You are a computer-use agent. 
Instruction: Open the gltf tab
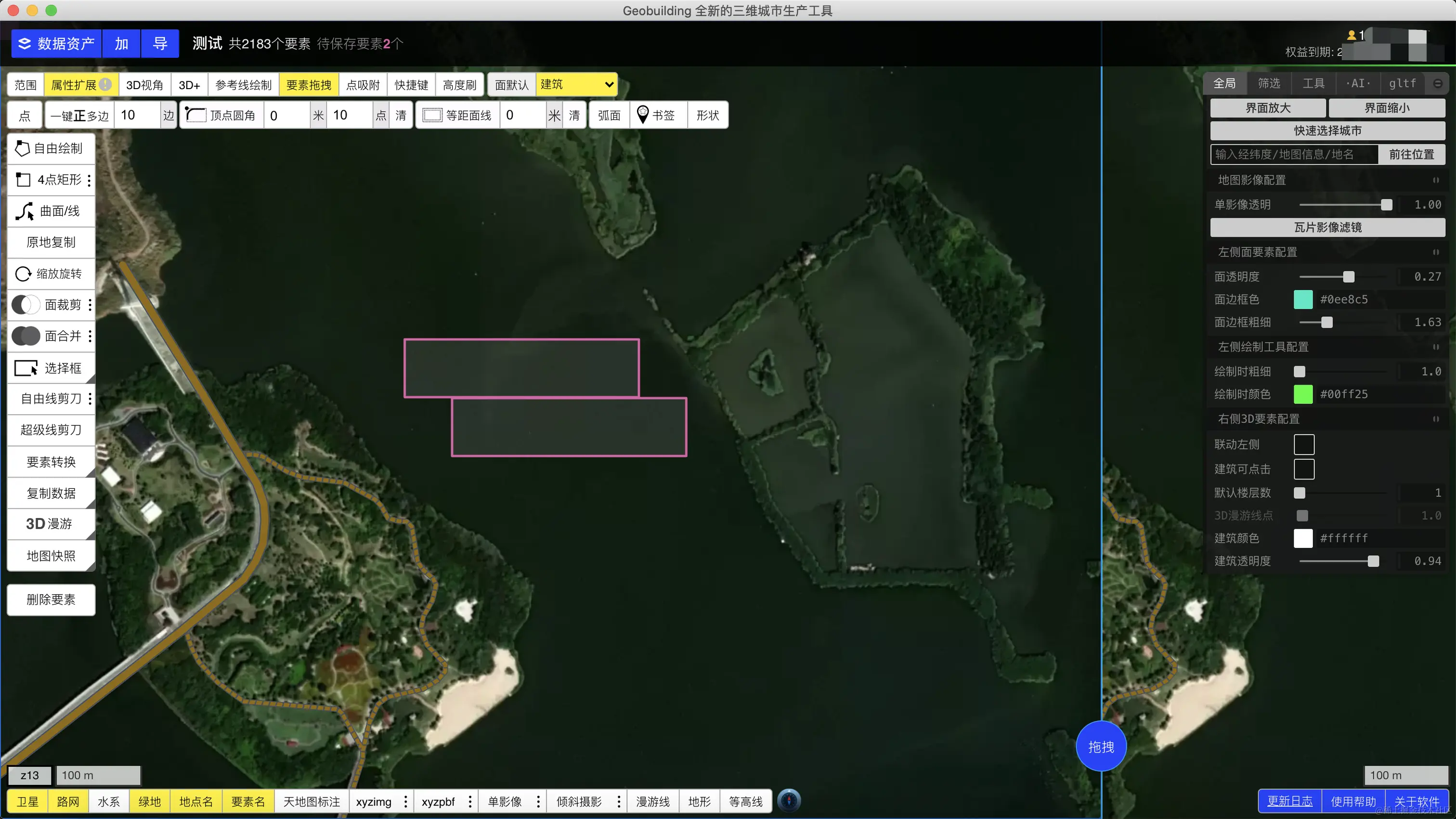click(x=1402, y=84)
